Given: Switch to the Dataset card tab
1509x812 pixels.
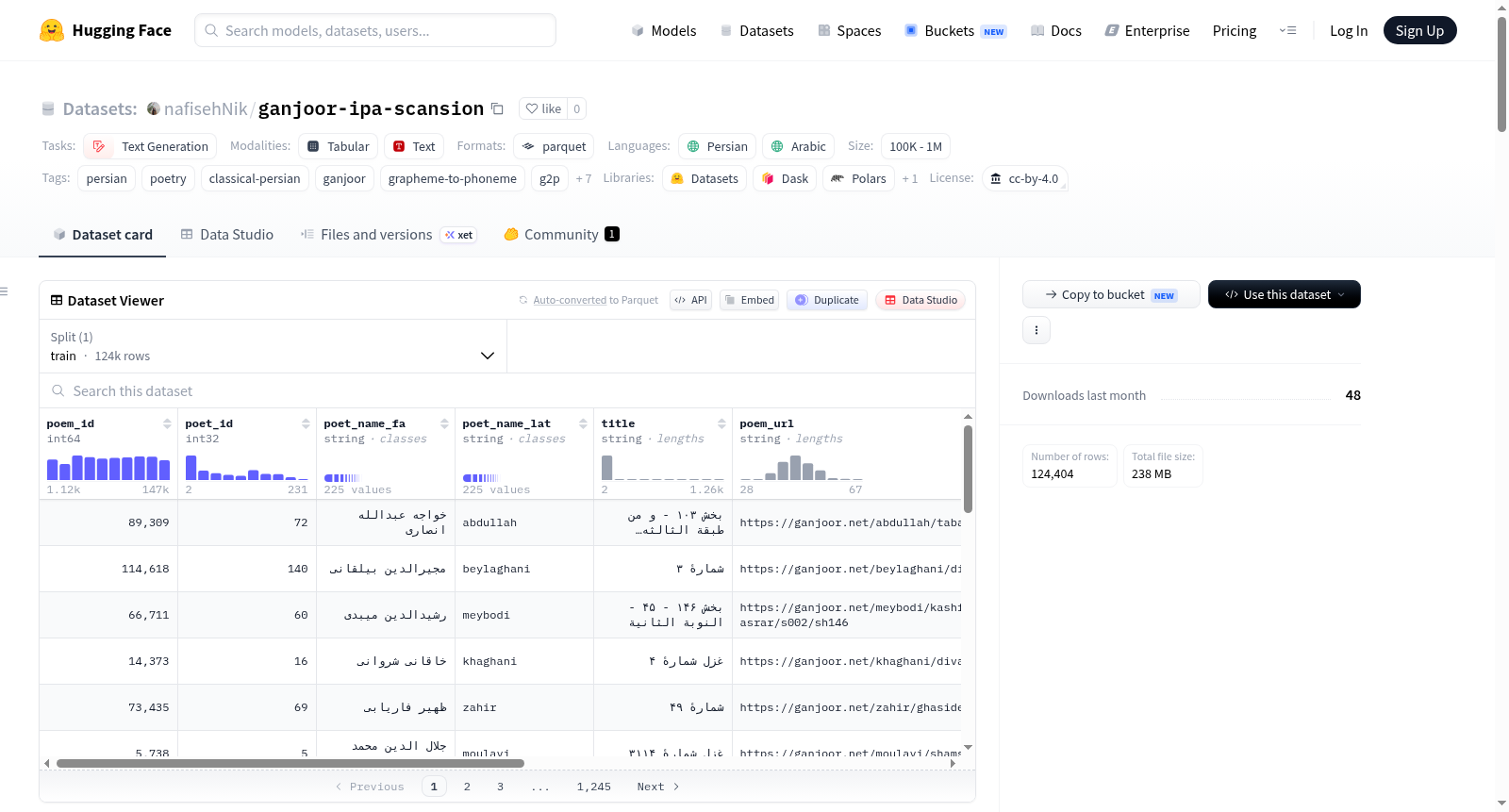Looking at the screenshot, I should click(103, 234).
